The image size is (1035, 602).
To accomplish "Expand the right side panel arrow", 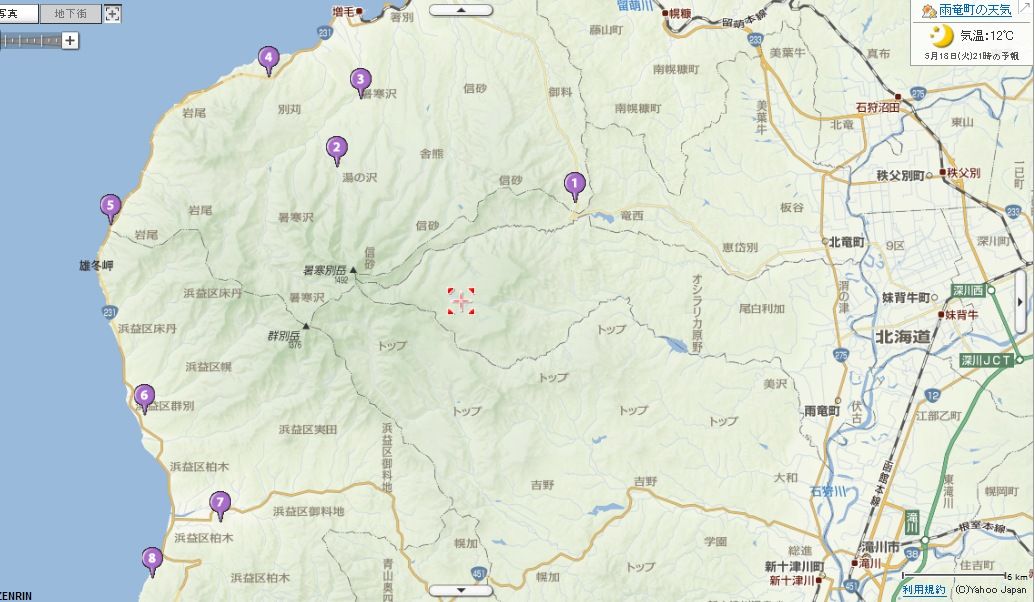I will pyautogui.click(x=1020, y=302).
